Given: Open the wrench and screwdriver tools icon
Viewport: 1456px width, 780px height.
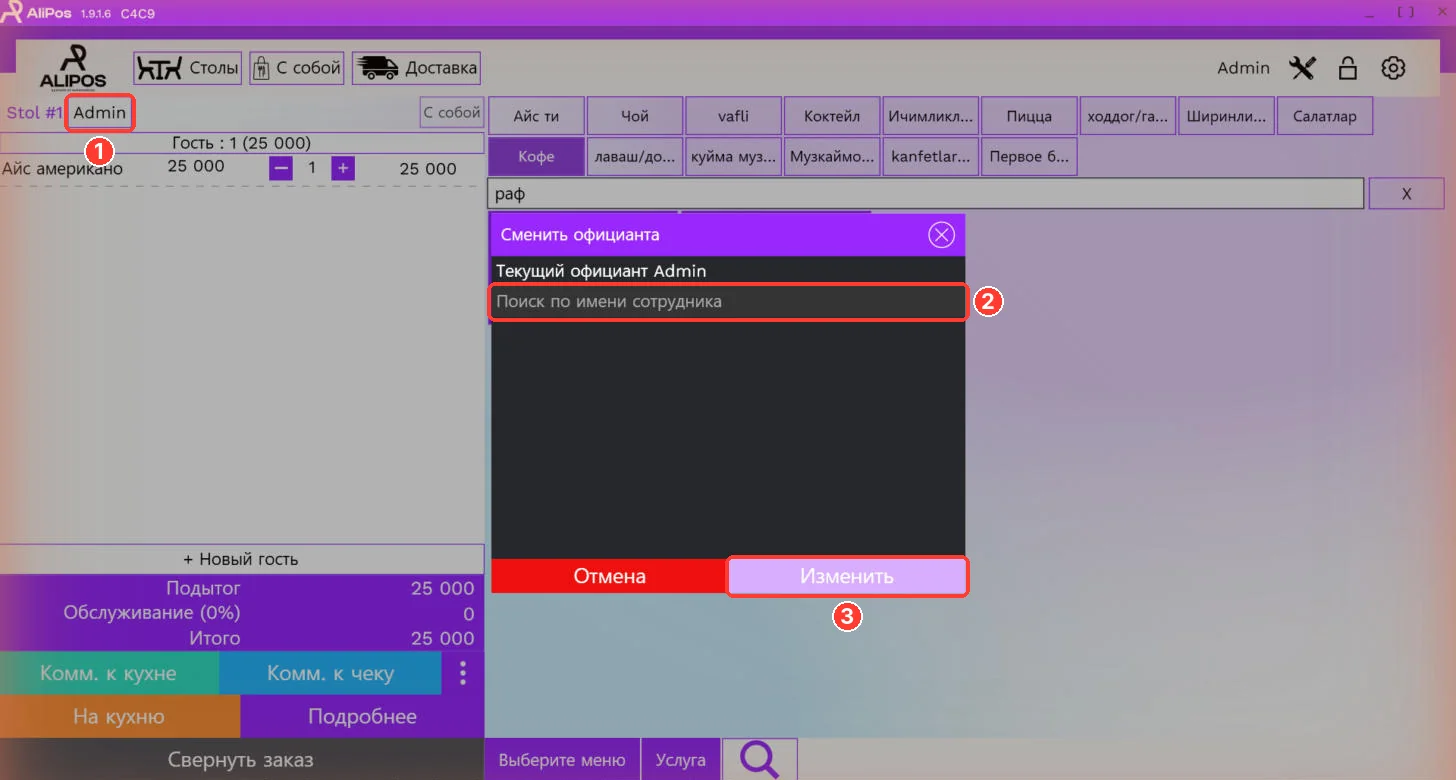Looking at the screenshot, I should (x=1303, y=68).
